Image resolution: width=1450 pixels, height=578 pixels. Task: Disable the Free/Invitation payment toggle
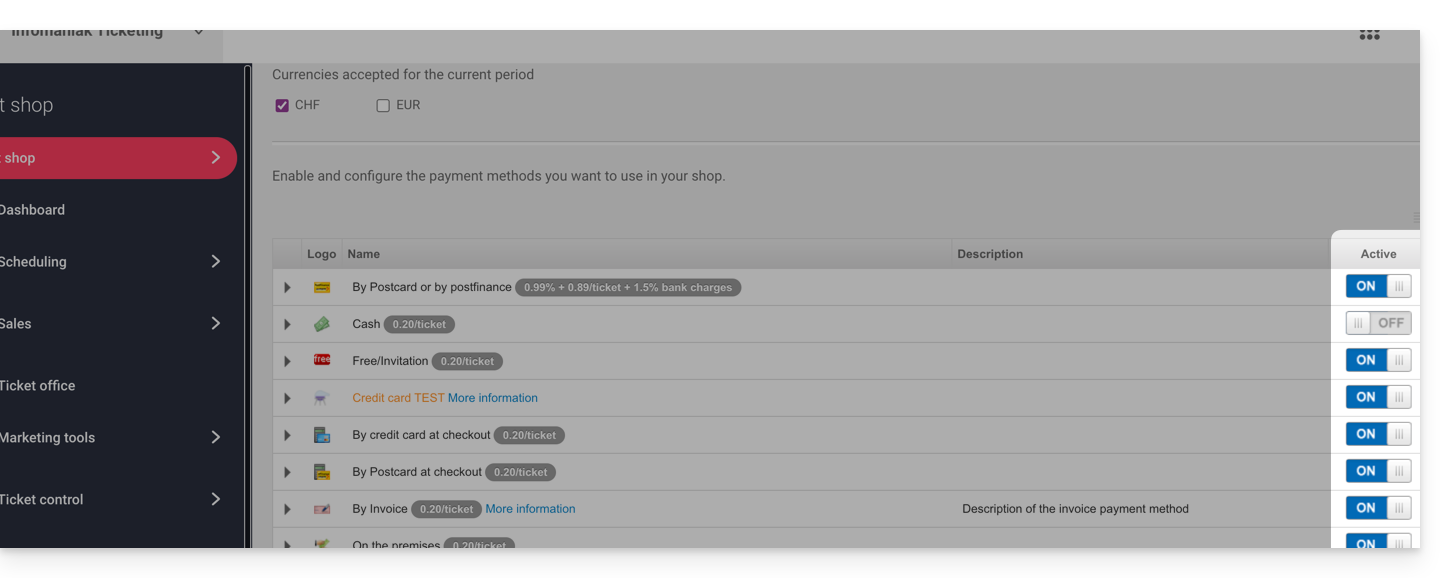coord(1378,360)
